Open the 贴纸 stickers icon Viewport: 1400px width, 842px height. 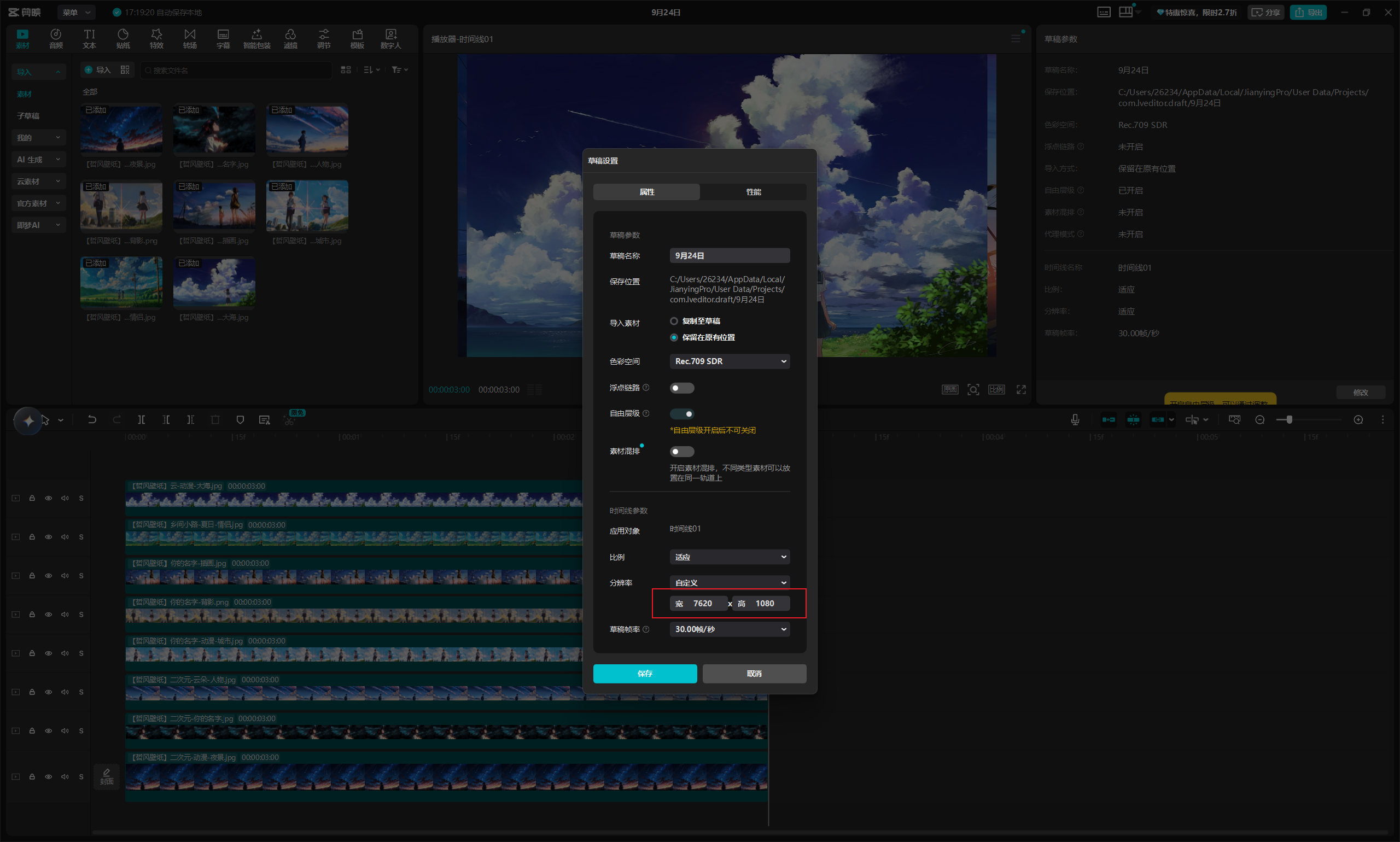122,39
